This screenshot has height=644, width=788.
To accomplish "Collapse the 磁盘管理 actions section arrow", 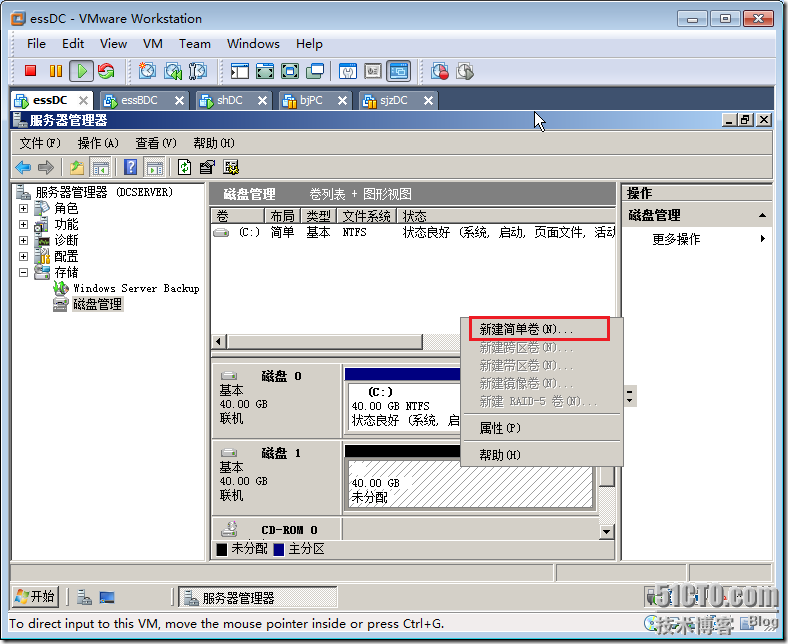I will (x=762, y=215).
